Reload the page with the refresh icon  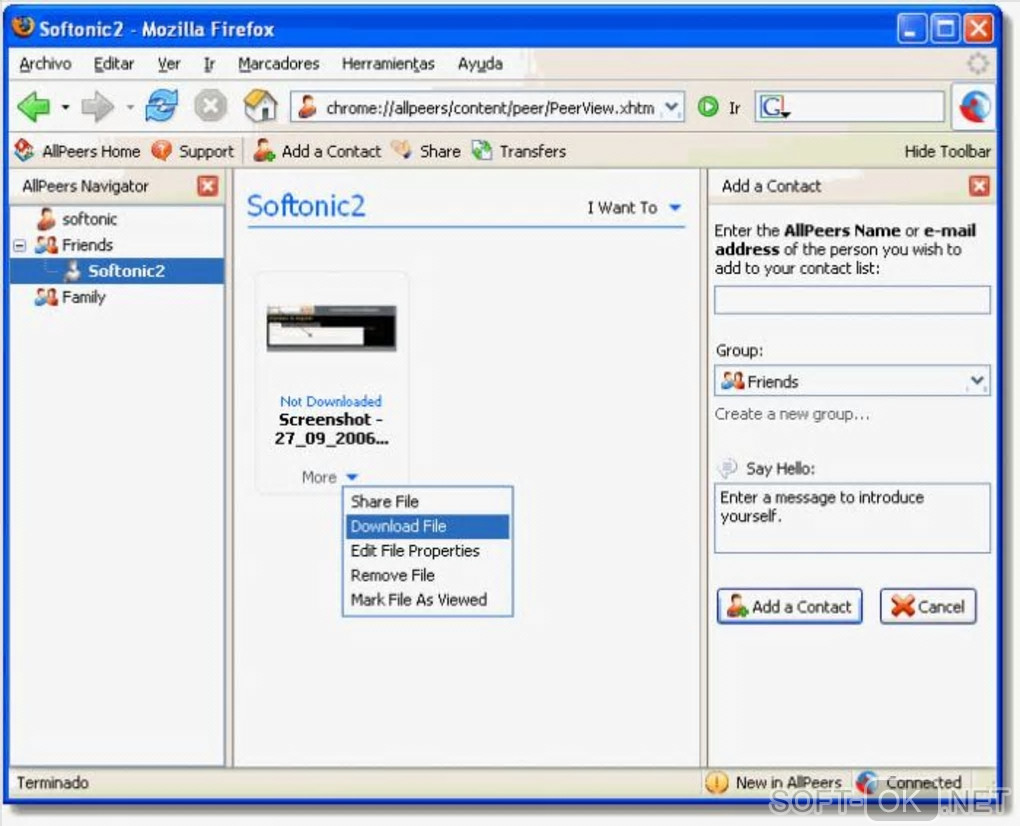coord(161,106)
